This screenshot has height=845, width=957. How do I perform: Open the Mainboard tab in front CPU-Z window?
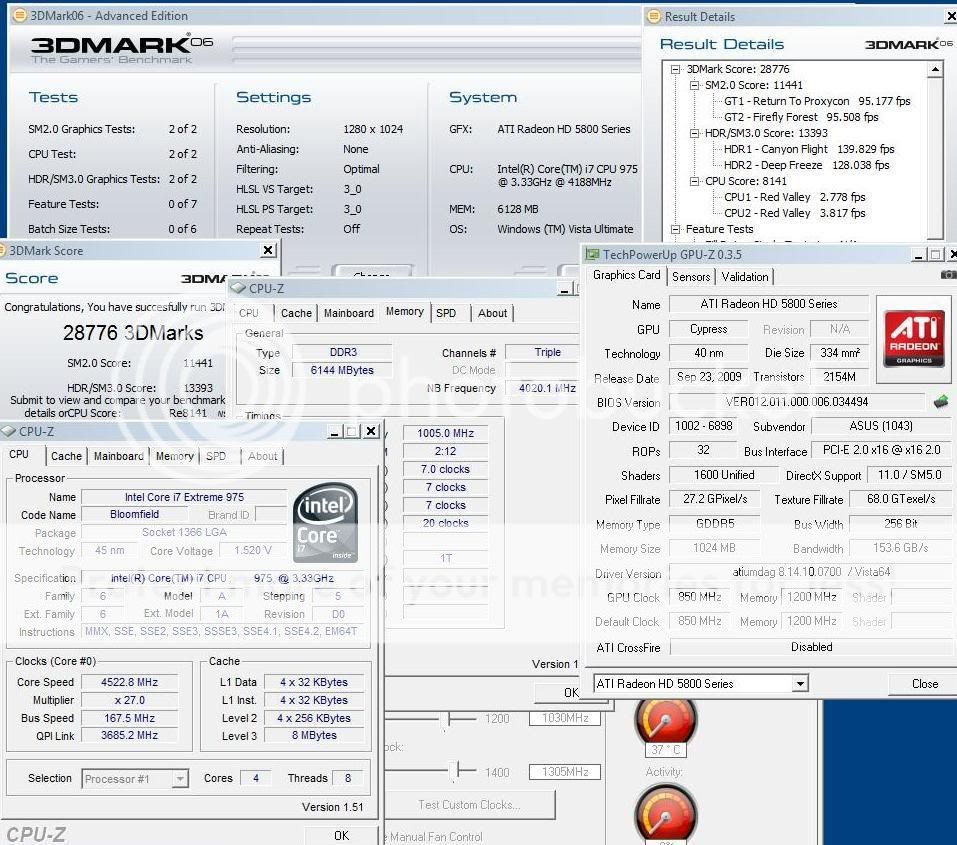pyautogui.click(x=118, y=456)
